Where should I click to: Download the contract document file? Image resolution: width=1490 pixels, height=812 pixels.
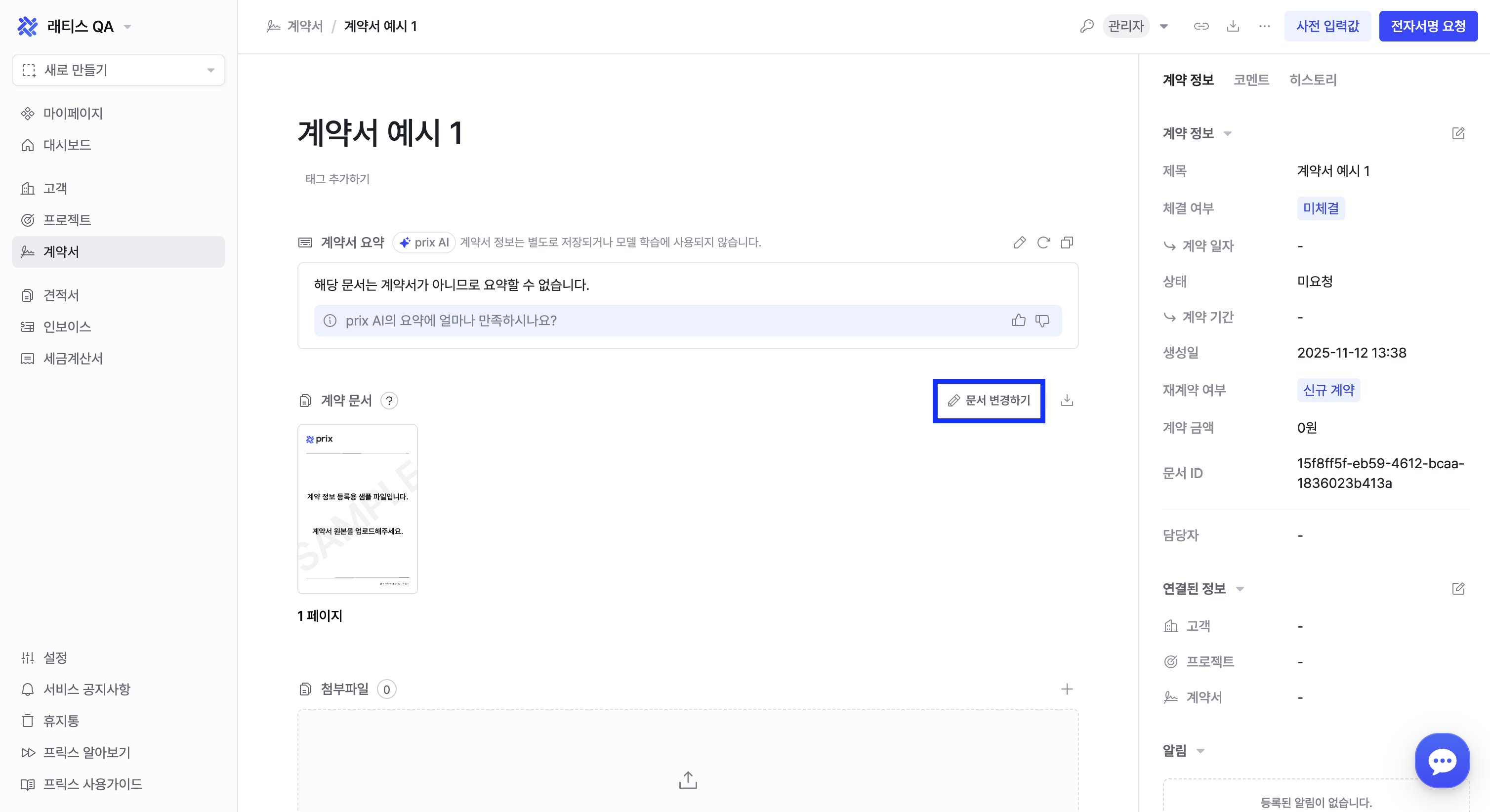click(x=1067, y=400)
